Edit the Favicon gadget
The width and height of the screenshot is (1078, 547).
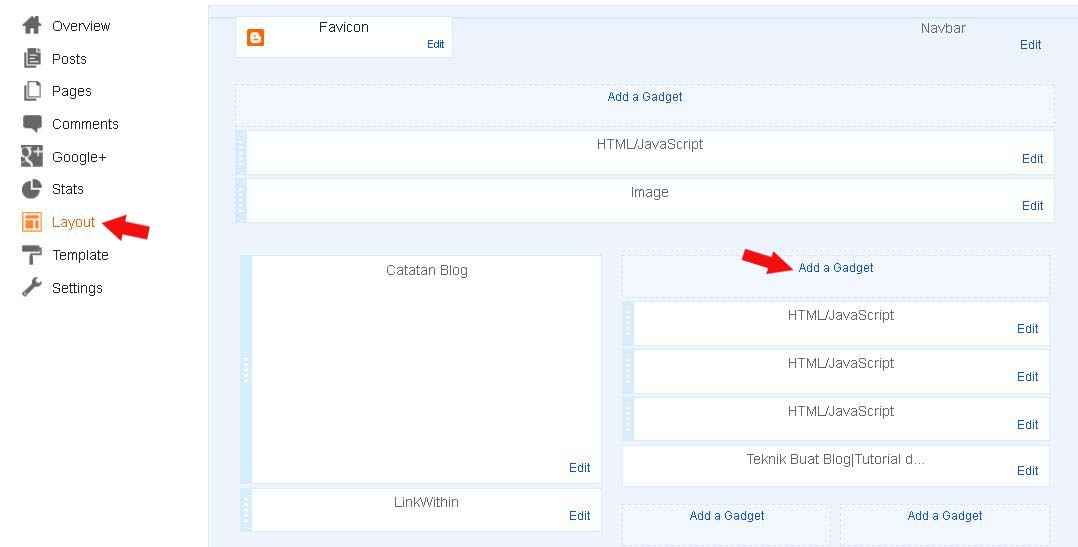point(435,44)
